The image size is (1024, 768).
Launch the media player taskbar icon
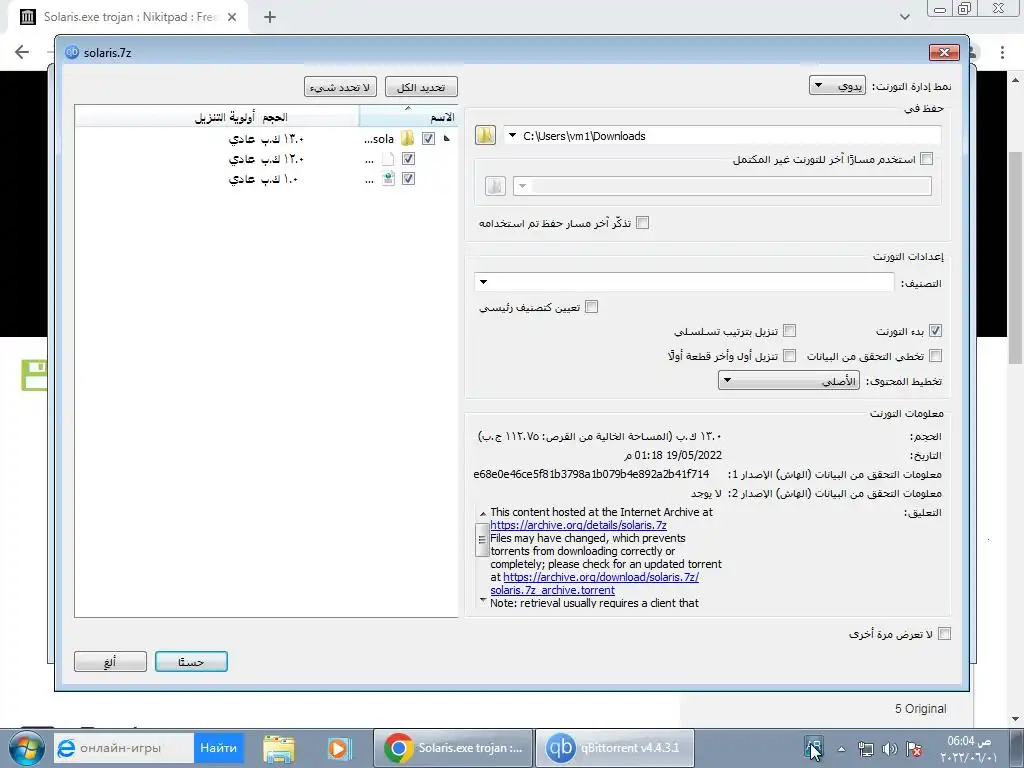340,748
